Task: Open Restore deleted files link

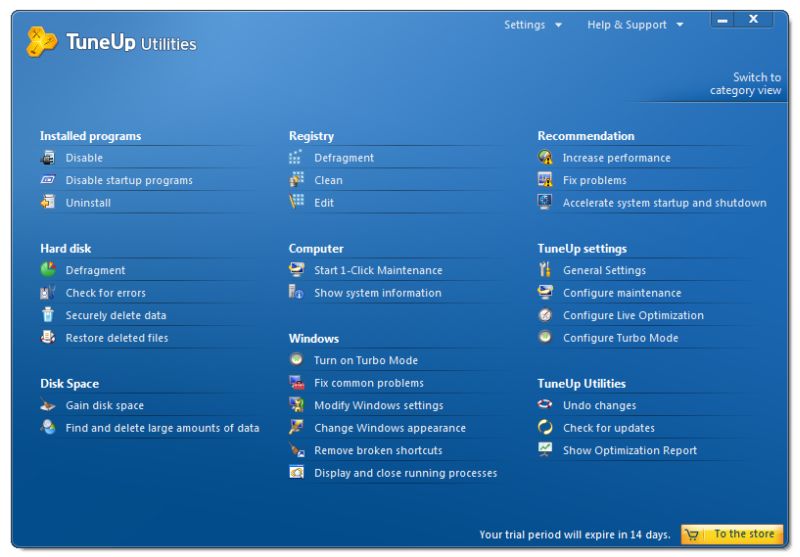Action: click(x=117, y=338)
